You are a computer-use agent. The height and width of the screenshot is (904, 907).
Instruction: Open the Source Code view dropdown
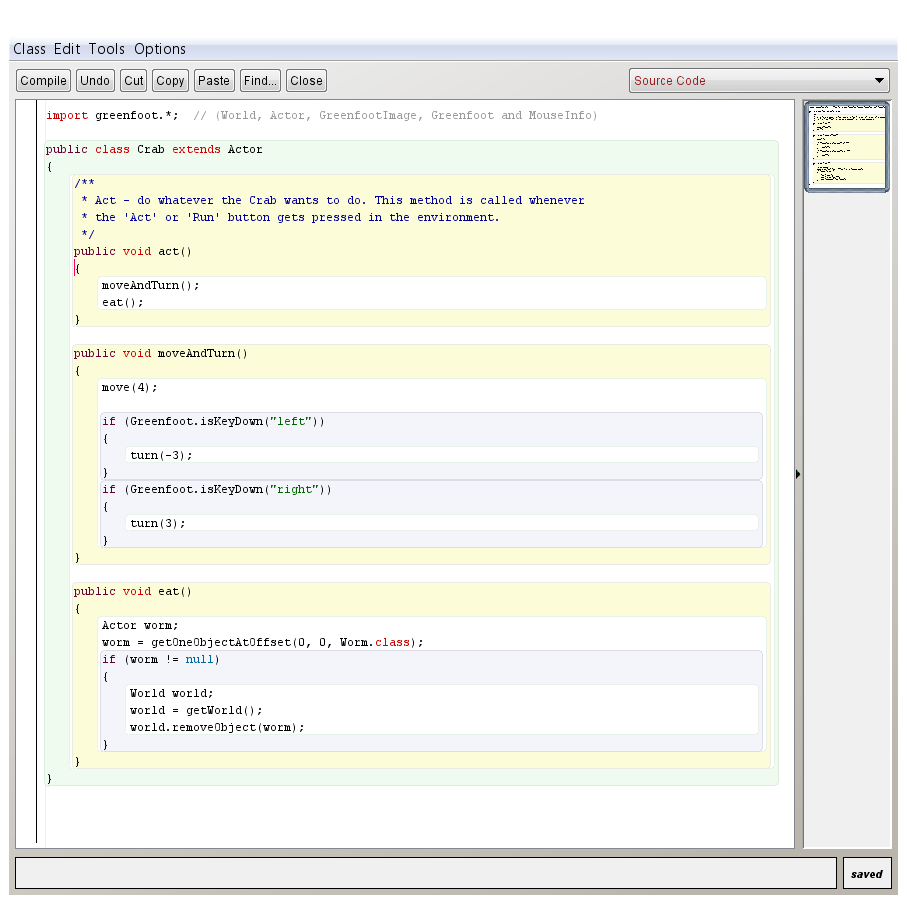[758, 81]
